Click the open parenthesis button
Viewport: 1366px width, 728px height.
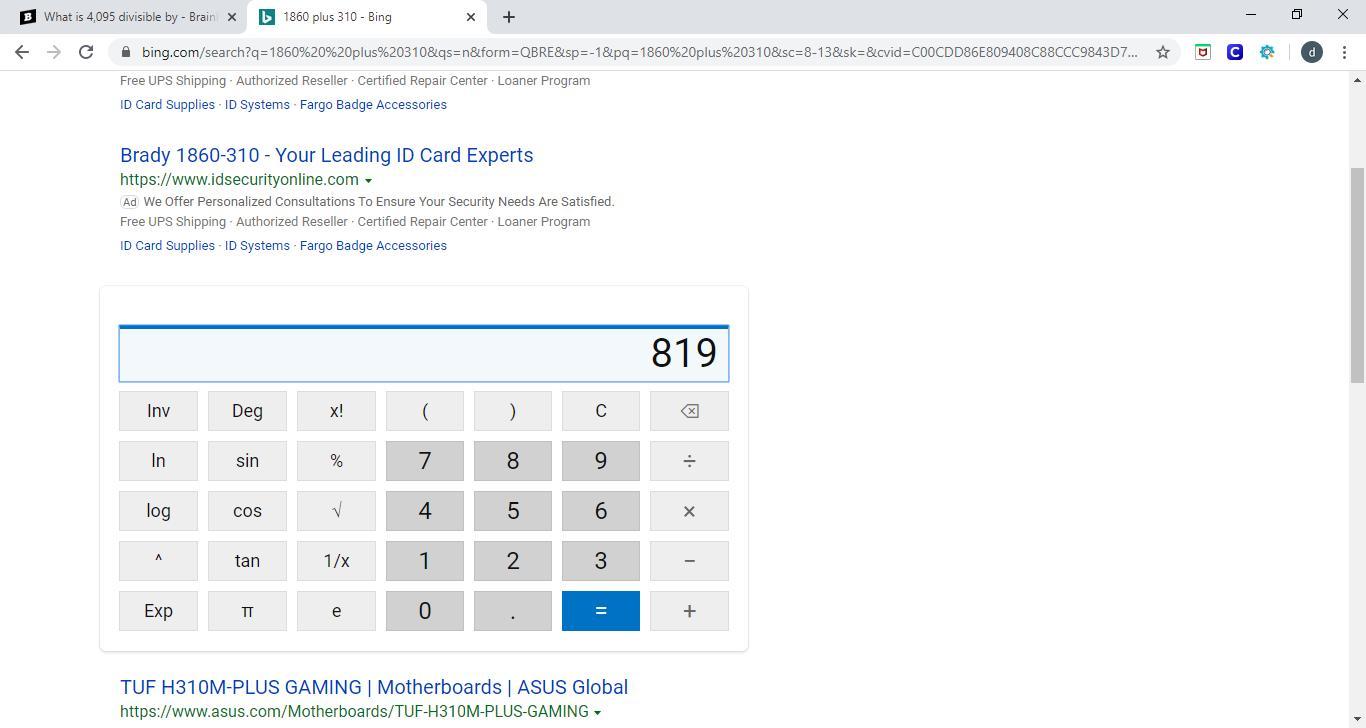pos(425,411)
